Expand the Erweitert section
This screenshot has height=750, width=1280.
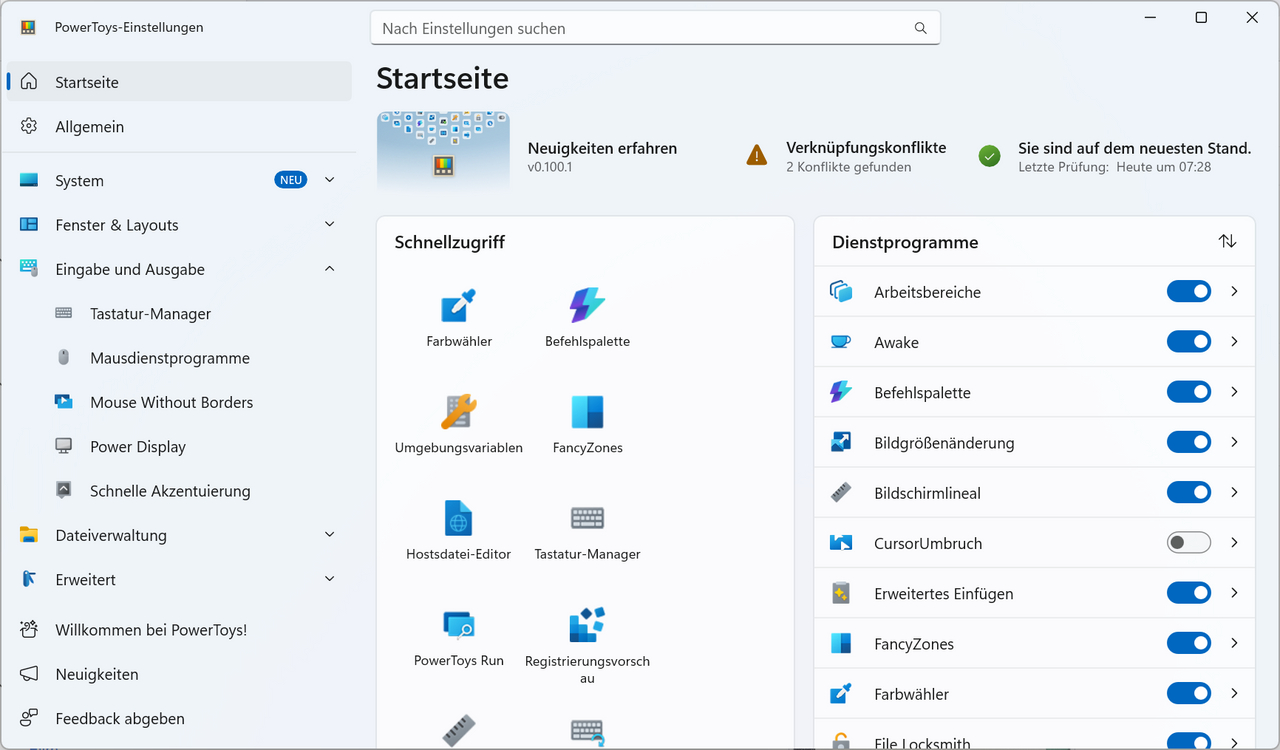coord(330,579)
